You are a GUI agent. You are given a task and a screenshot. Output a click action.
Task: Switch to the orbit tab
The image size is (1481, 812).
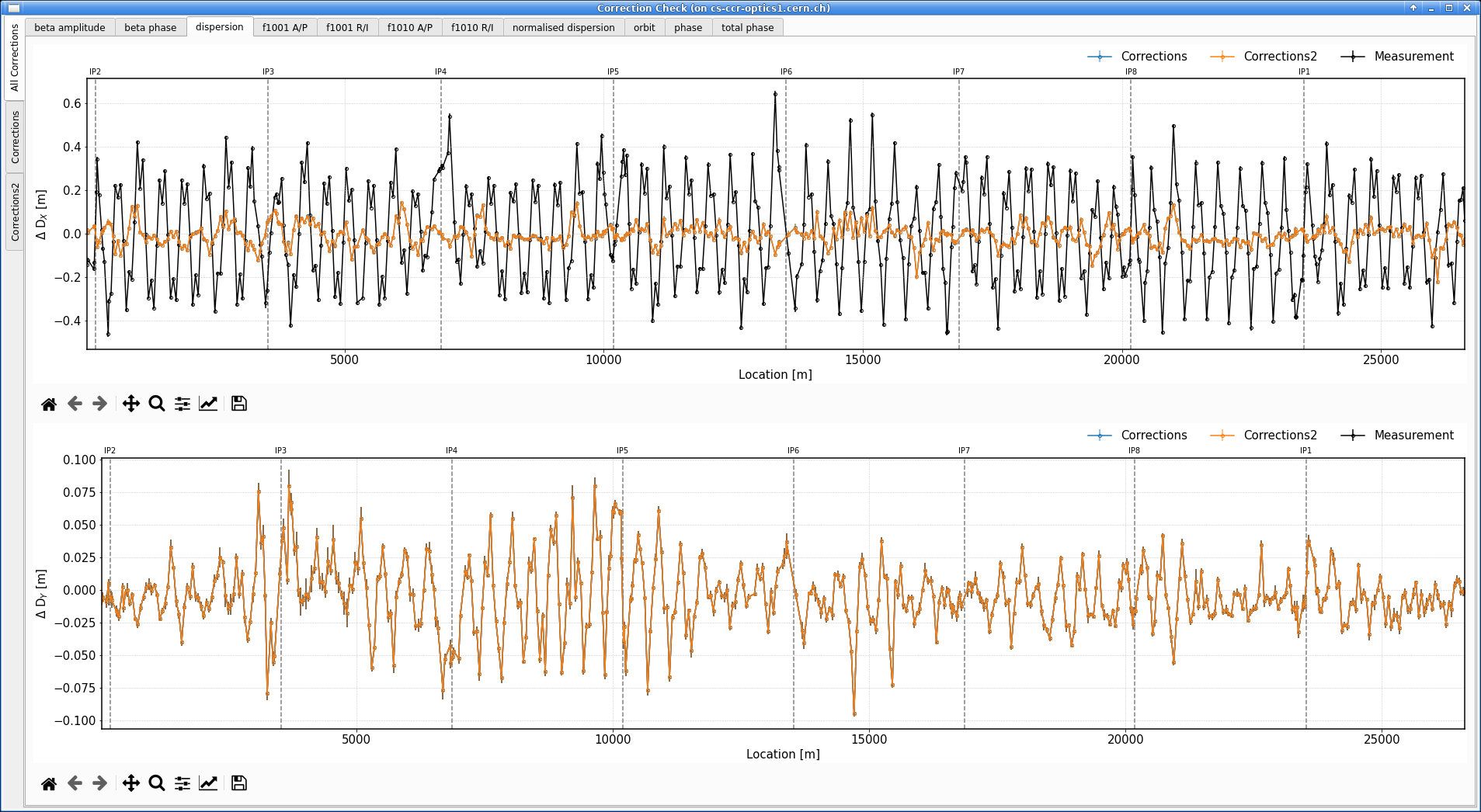coord(645,27)
